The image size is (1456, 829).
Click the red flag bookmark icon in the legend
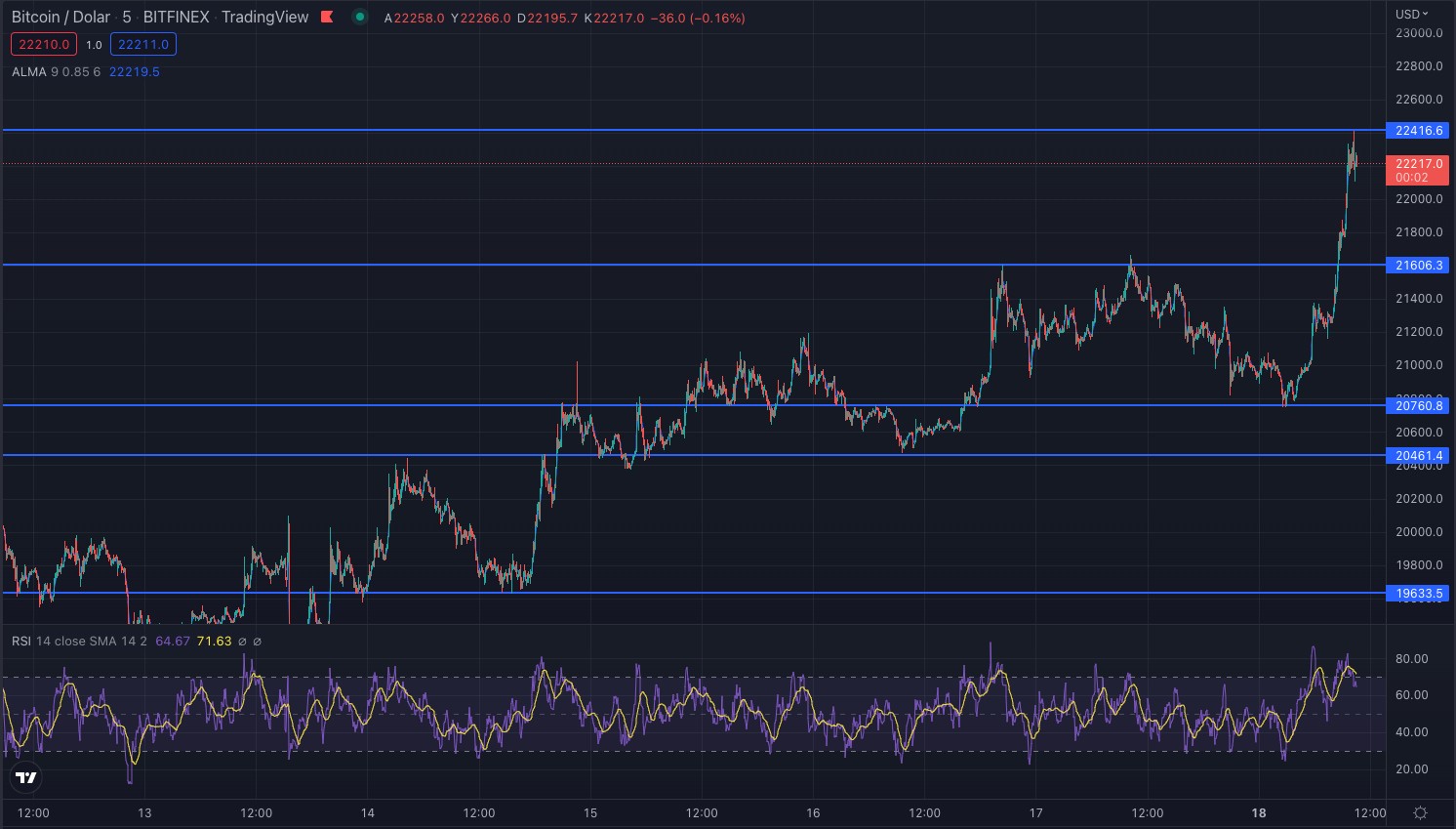[x=326, y=17]
